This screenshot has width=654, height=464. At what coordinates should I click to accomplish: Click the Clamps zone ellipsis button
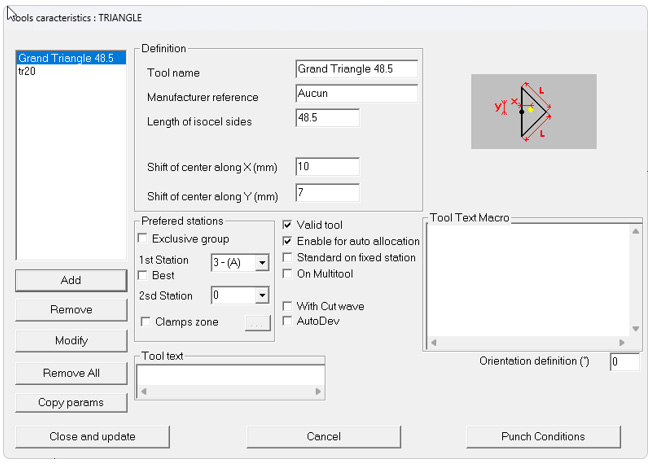click(257, 323)
